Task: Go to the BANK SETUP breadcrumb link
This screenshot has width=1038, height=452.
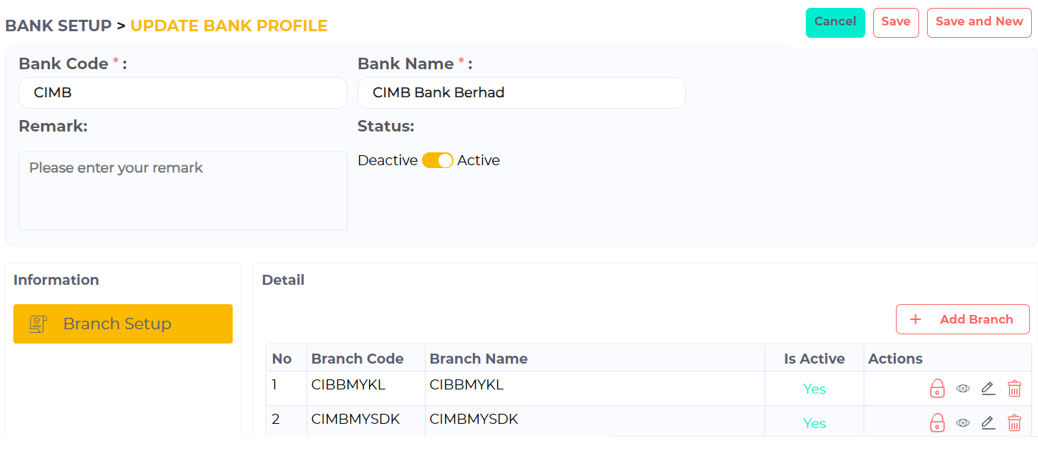Action: point(58,26)
